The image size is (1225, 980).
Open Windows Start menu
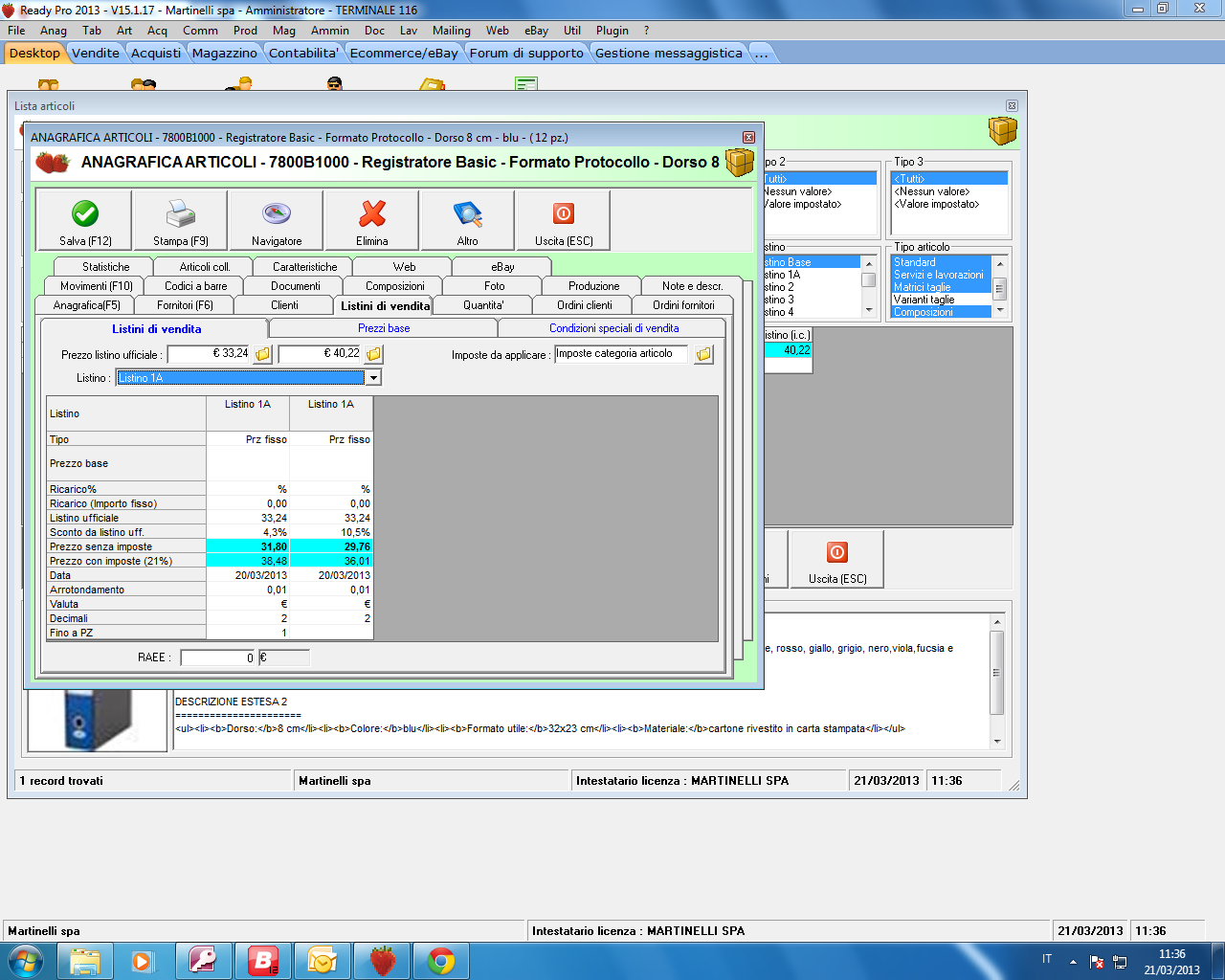coord(26,960)
